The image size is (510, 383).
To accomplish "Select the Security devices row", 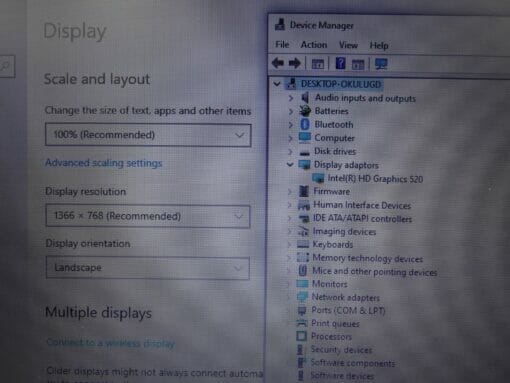I will 341,350.
